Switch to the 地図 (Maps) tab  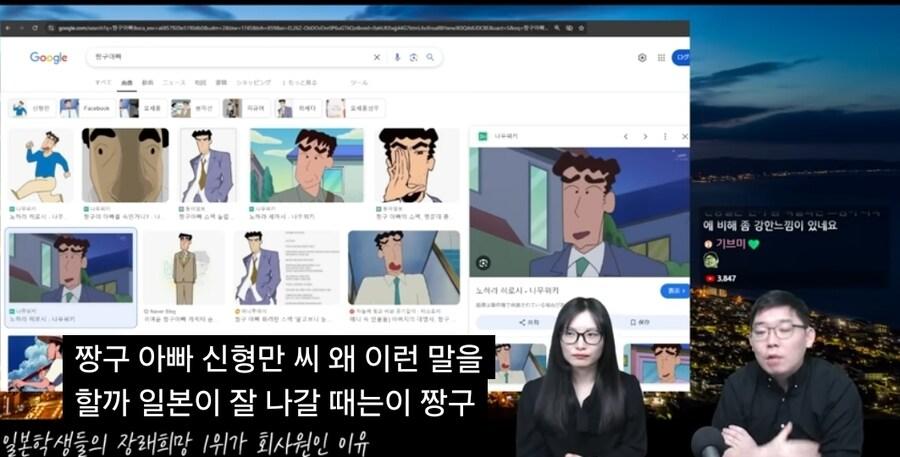(200, 83)
